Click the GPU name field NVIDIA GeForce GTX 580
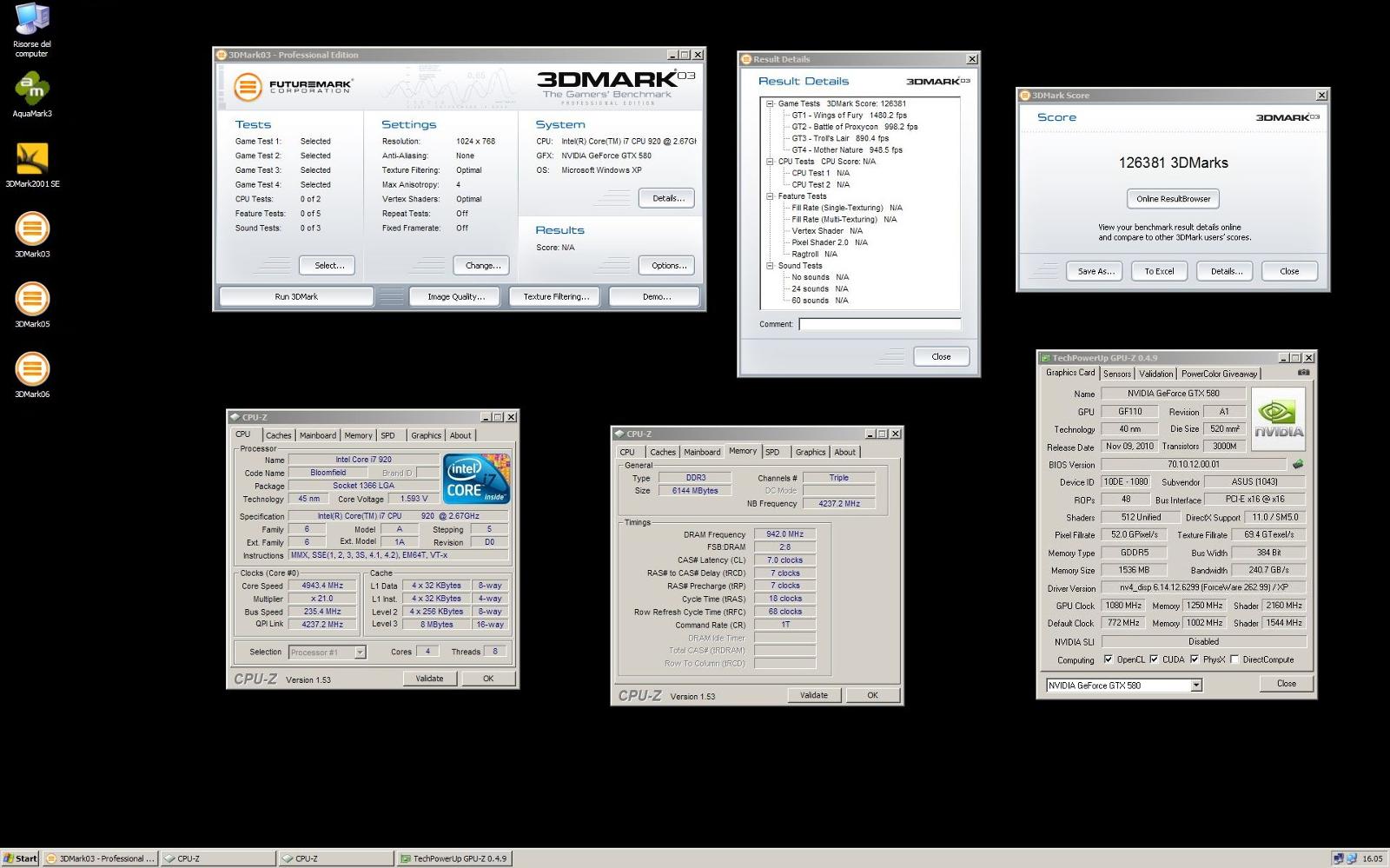 coord(1173,394)
